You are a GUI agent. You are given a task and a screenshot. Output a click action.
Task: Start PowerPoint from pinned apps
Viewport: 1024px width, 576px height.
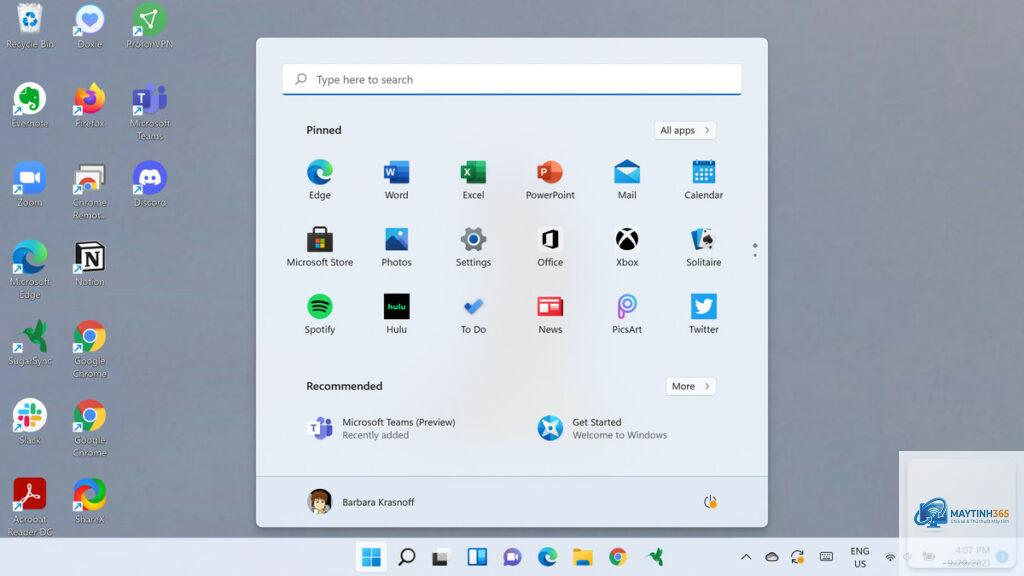pyautogui.click(x=550, y=179)
